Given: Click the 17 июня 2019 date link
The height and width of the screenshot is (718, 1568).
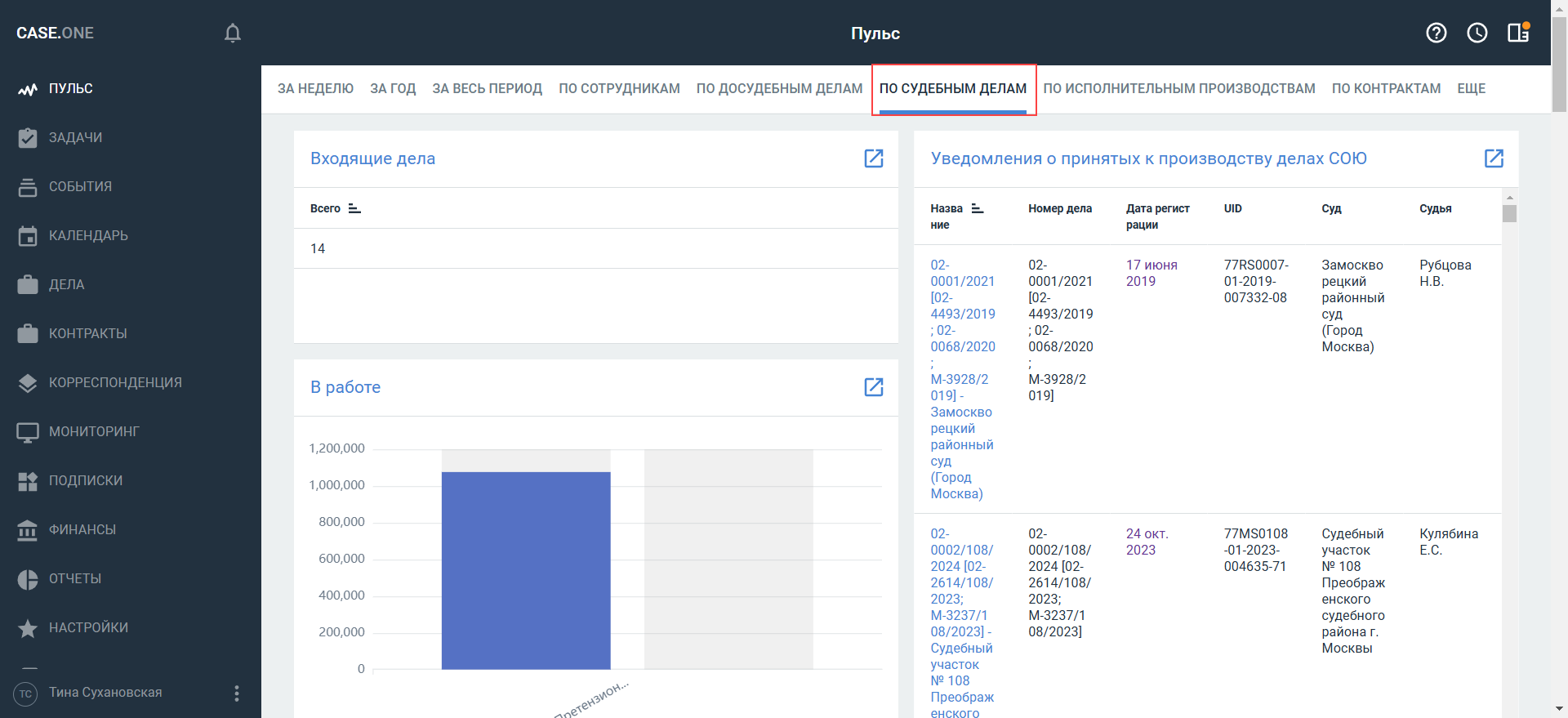Looking at the screenshot, I should 1151,273.
